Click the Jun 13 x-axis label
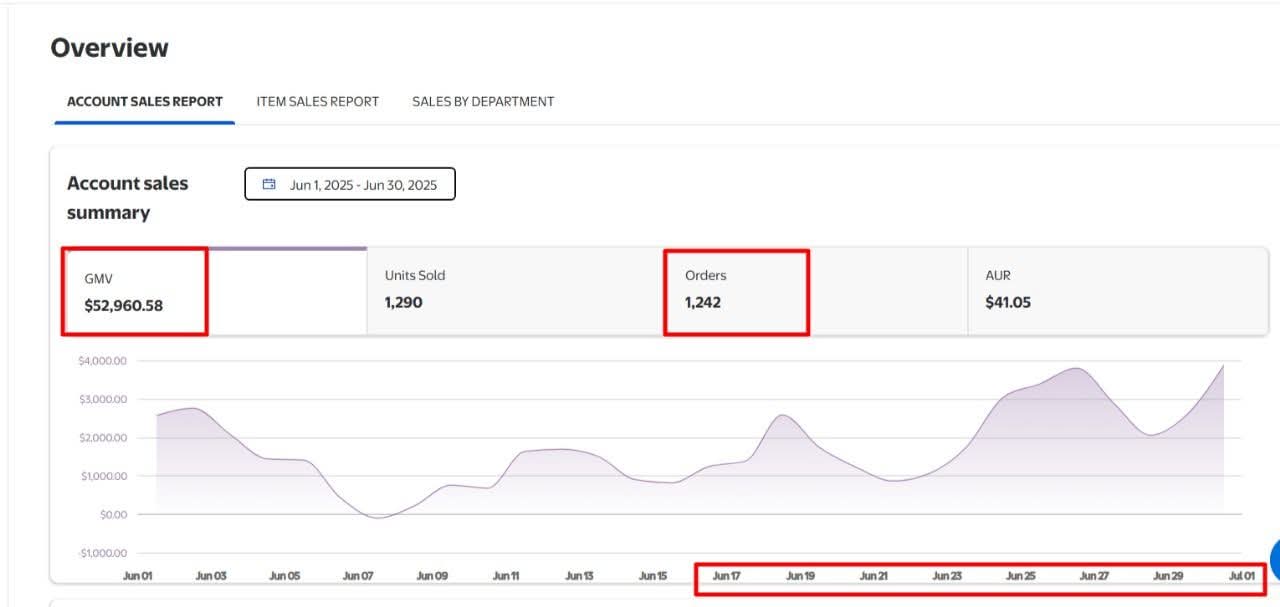 point(579,576)
